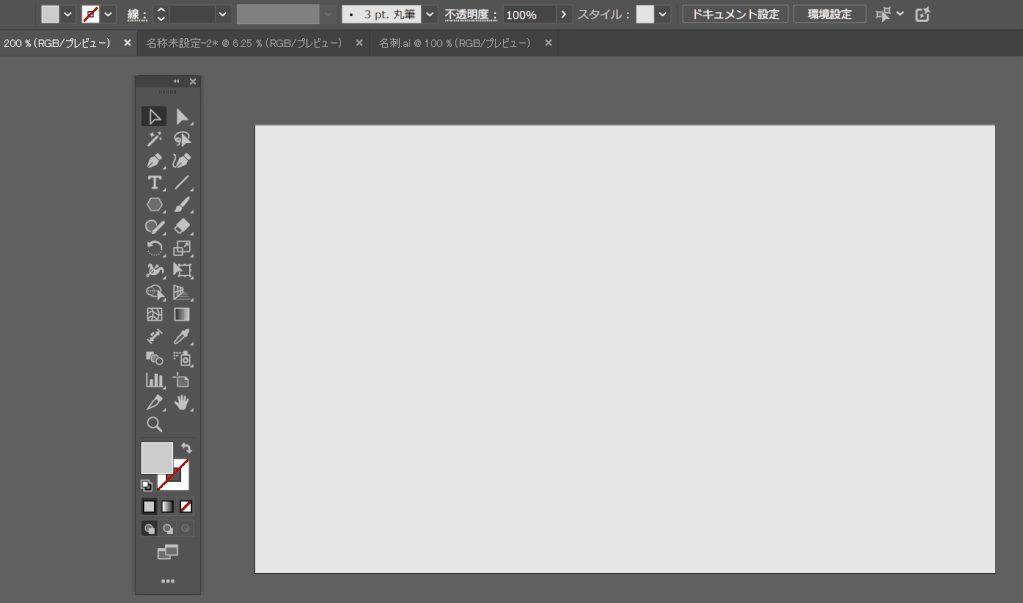Choose the Magic Wand tool
Screen dimensions: 1023x603
pyautogui.click(x=154, y=138)
